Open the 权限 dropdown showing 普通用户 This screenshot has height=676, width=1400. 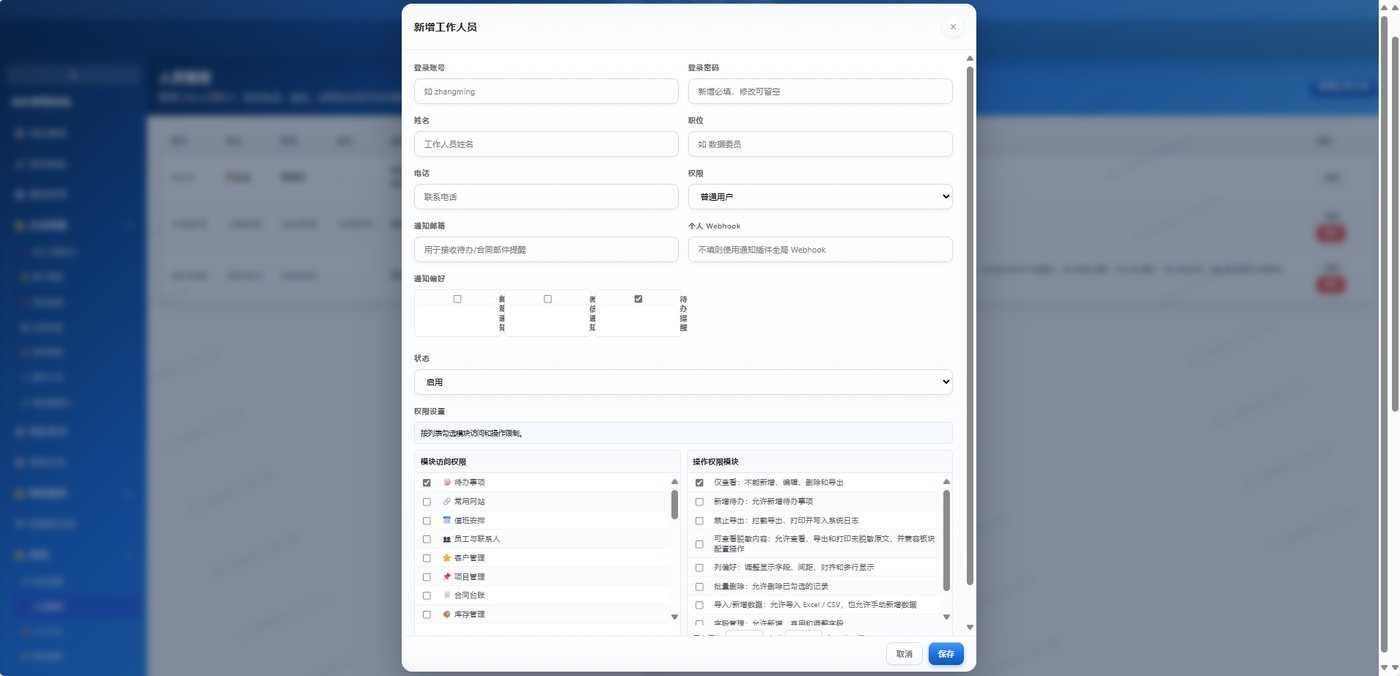[x=820, y=197]
